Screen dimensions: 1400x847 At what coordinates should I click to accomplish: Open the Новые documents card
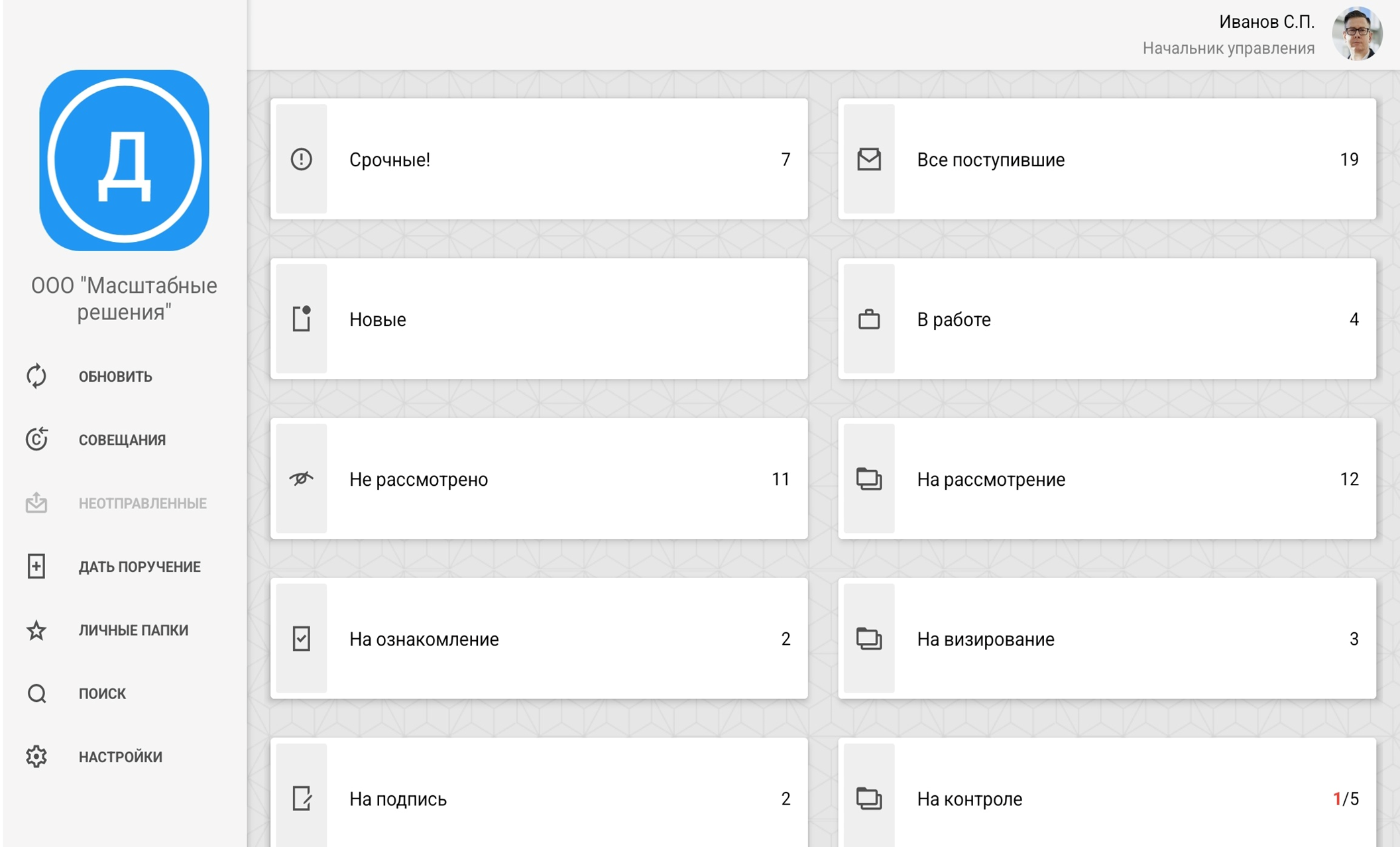click(x=539, y=319)
